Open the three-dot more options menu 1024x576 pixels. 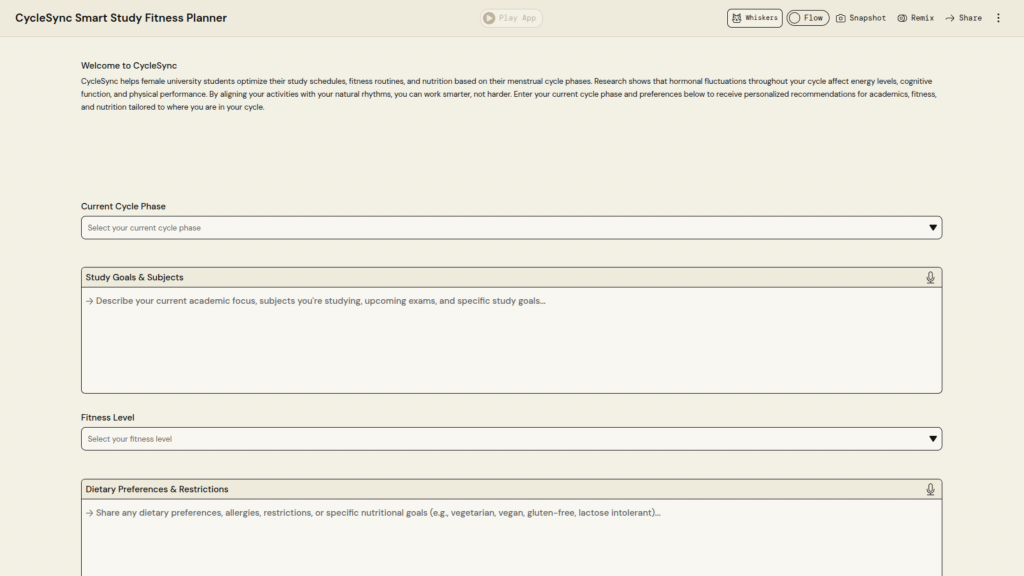click(x=998, y=18)
